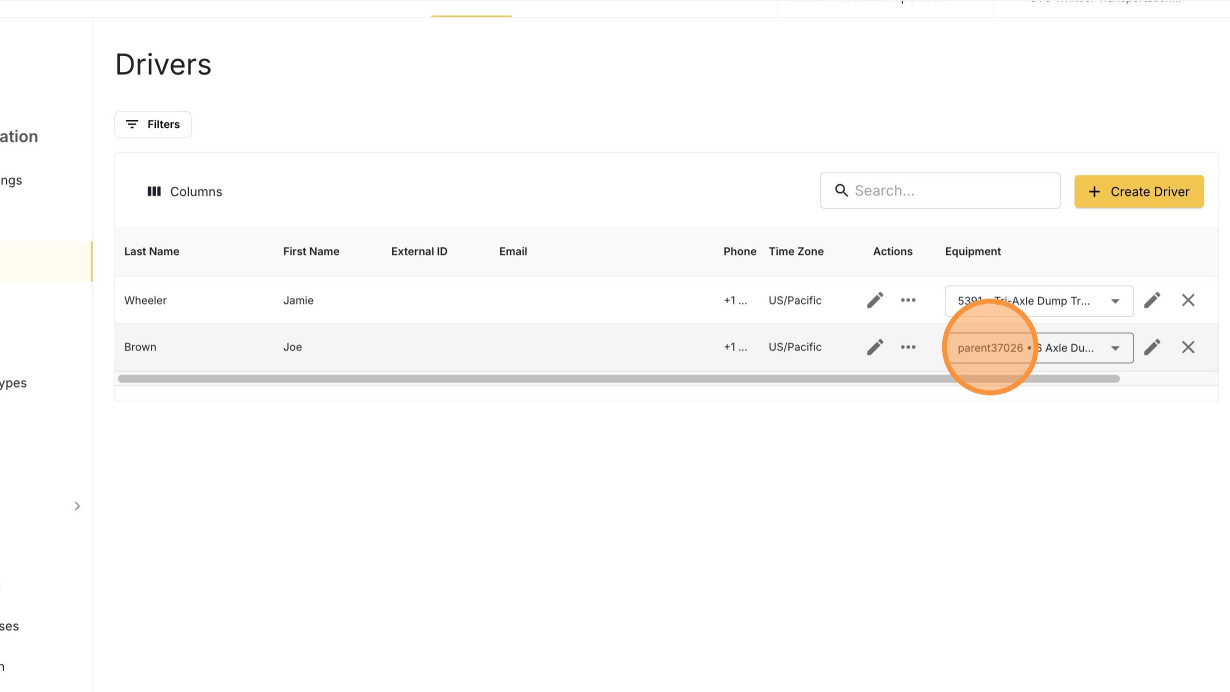Edit equipment for Brown using the pencil icon
This screenshot has height=692, width=1230.
point(1152,347)
